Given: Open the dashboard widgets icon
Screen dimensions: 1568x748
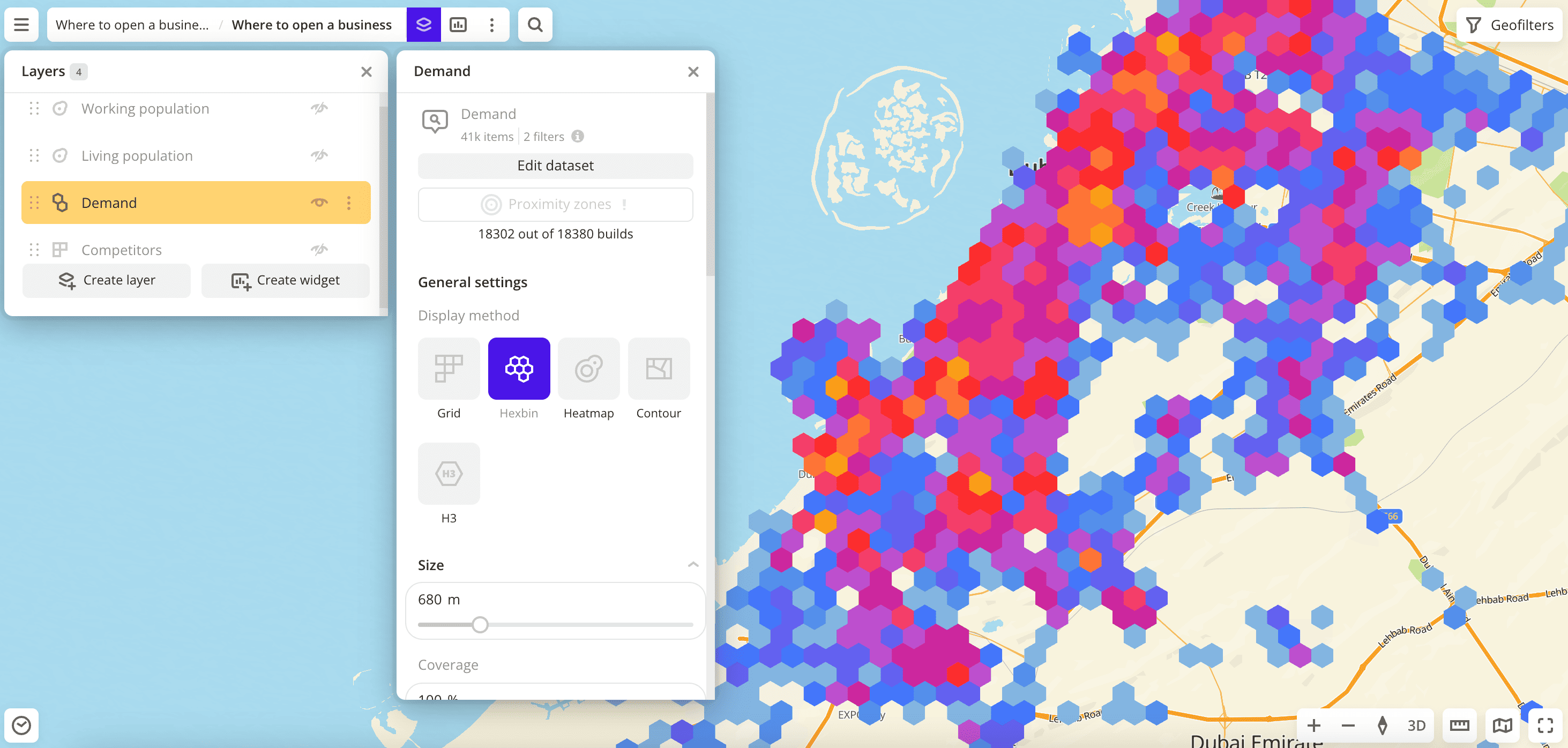Looking at the screenshot, I should pos(458,25).
